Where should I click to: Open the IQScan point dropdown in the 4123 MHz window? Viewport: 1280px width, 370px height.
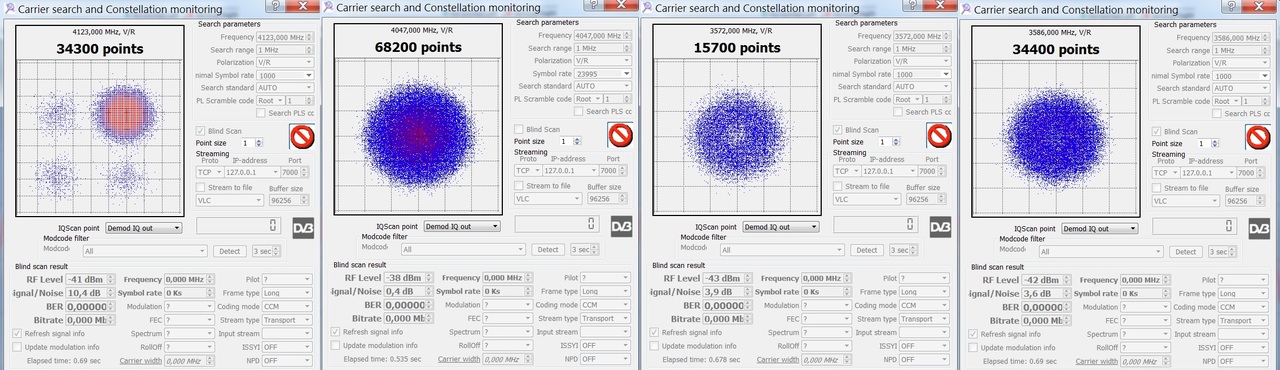coord(145,228)
